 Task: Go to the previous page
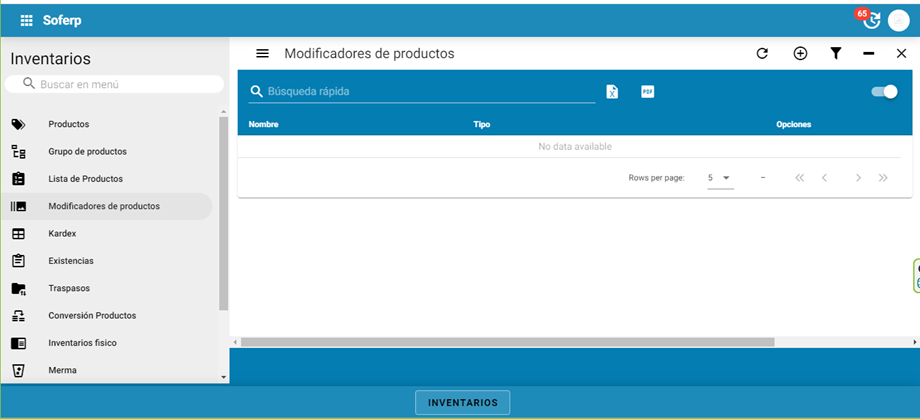824,178
